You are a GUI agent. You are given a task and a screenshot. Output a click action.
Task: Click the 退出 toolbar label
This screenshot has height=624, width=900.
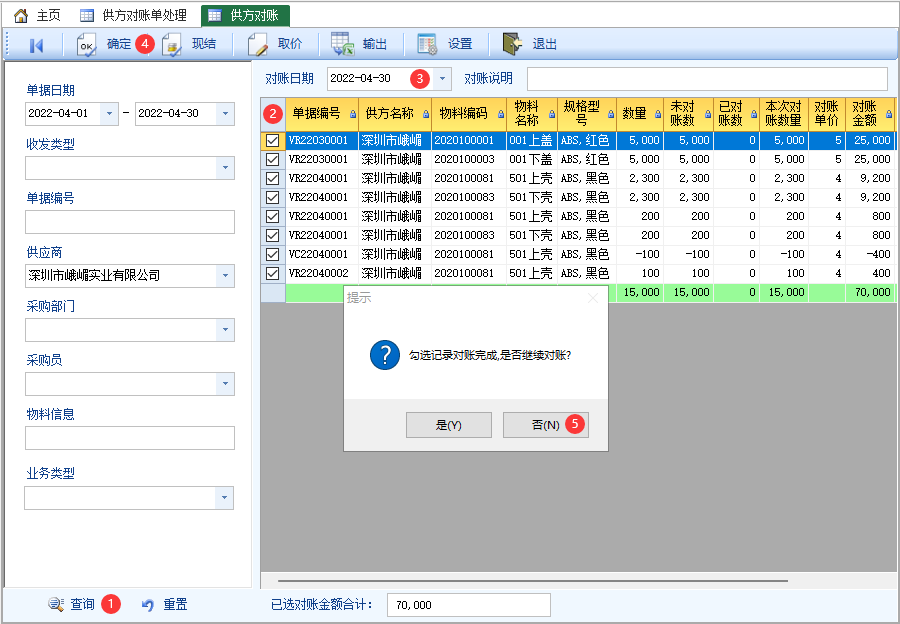click(x=545, y=44)
